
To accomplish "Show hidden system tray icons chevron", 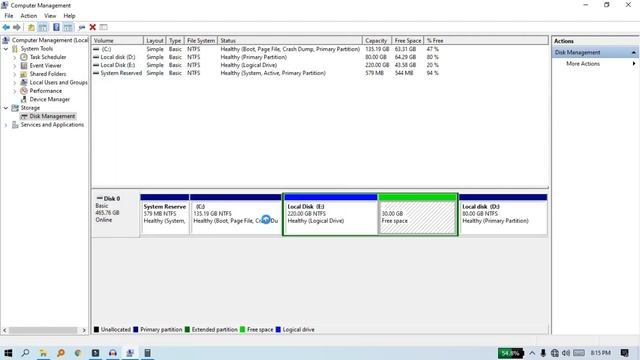I will (532, 353).
